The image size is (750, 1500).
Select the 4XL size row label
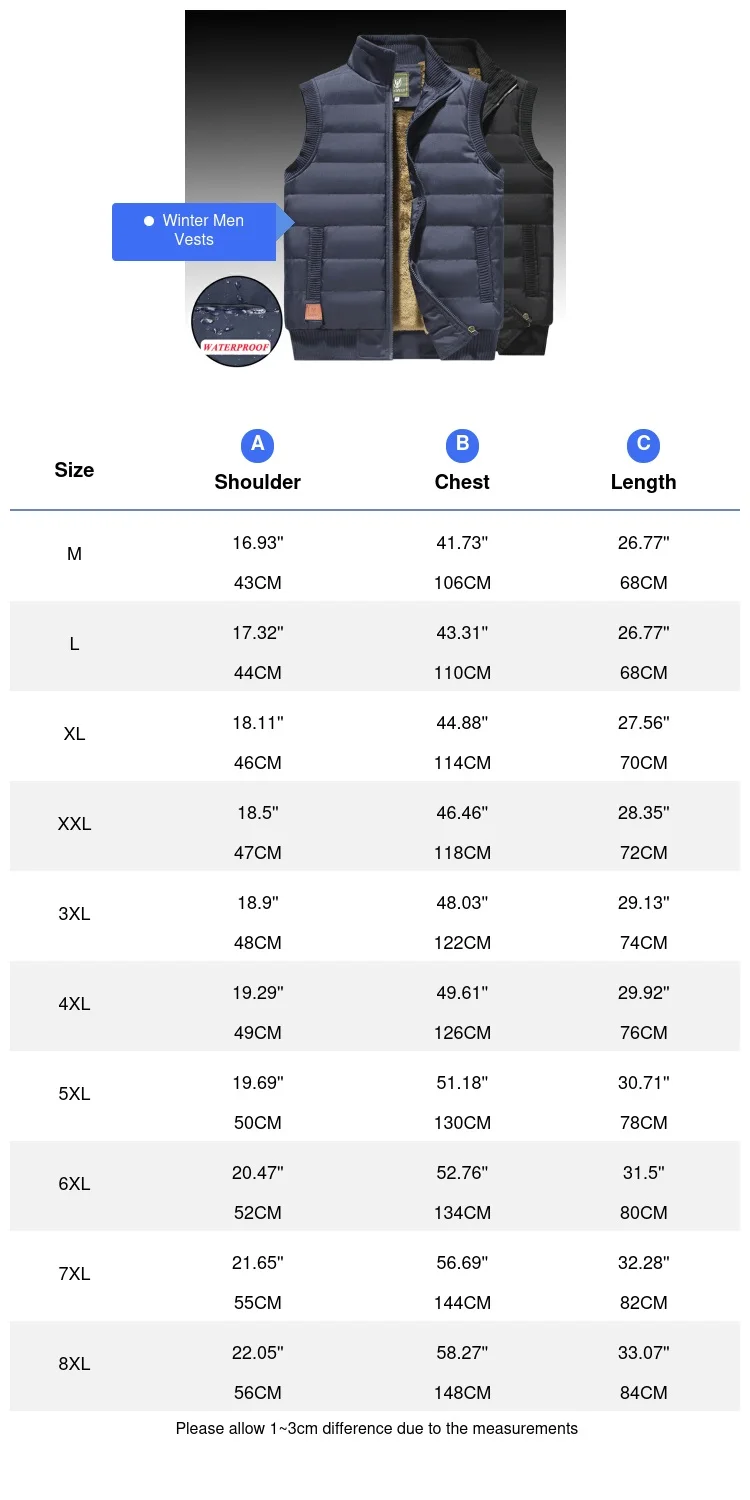tap(74, 1004)
